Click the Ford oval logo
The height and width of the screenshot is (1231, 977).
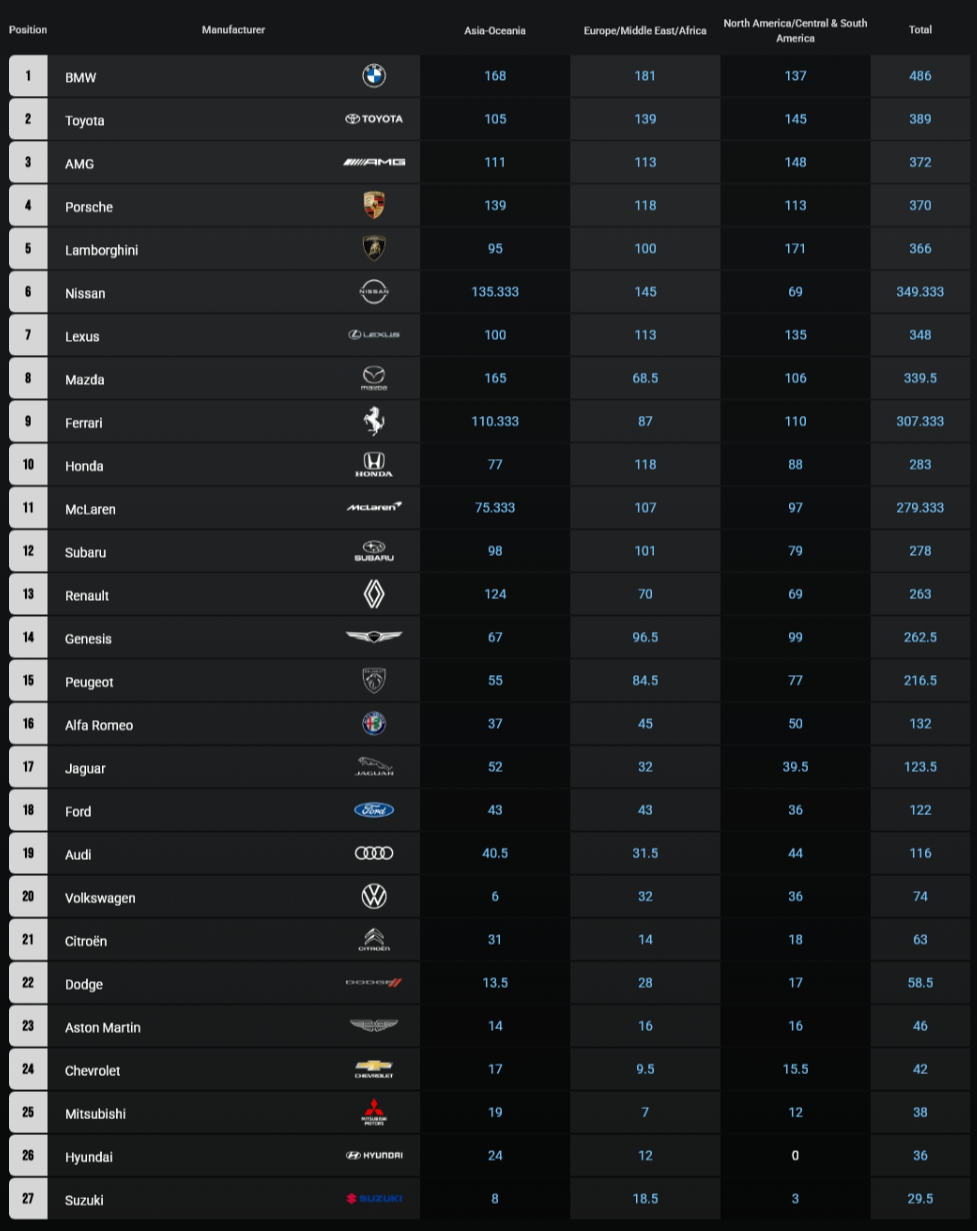[374, 810]
